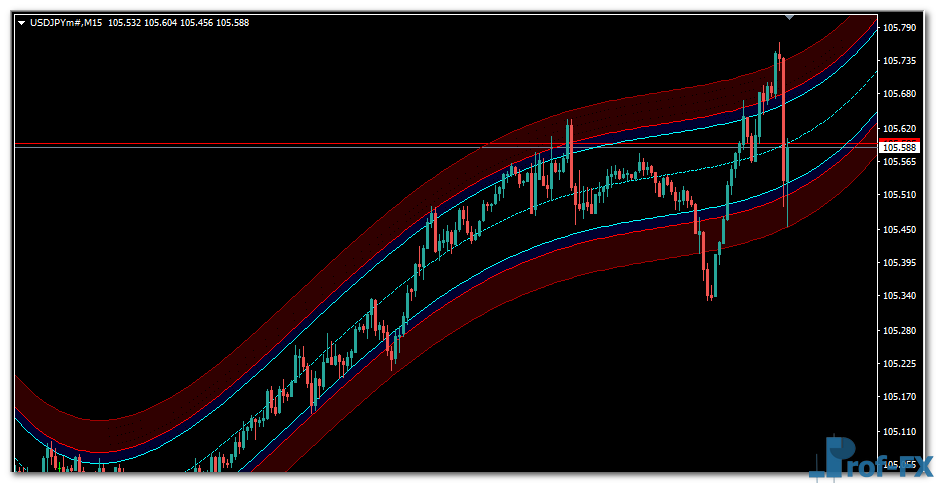Select the 105.620 price scale label
Viewport: 936px width, 483px height.
(x=900, y=128)
